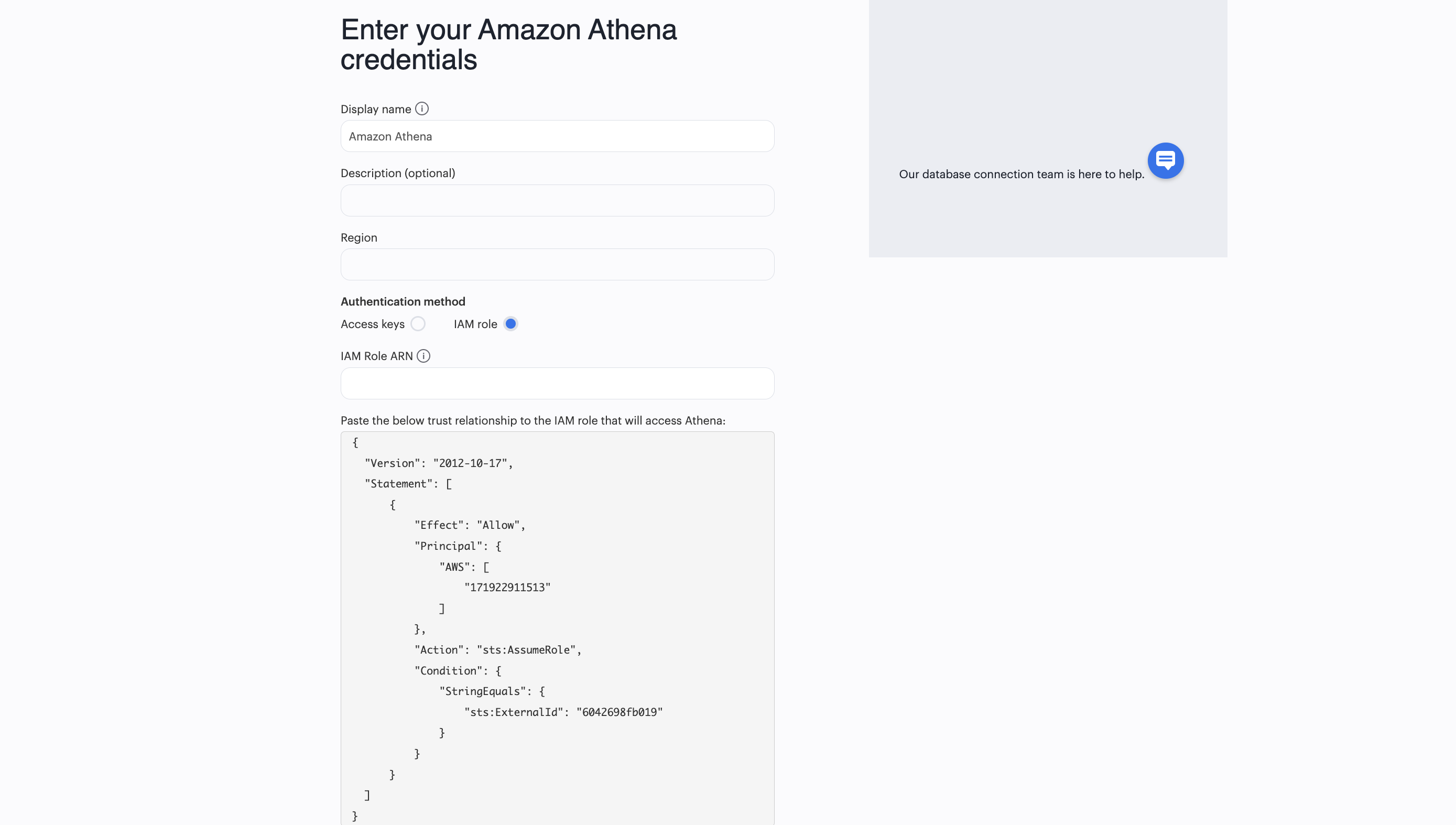The width and height of the screenshot is (1456, 825).
Task: Click into the Description (optional) field
Action: (557, 201)
